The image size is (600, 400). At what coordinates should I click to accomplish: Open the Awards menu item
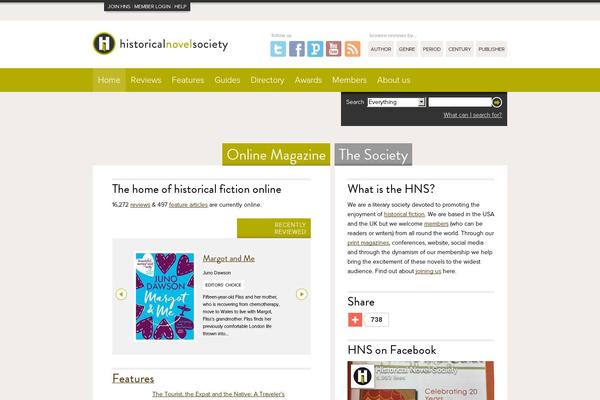coord(308,80)
